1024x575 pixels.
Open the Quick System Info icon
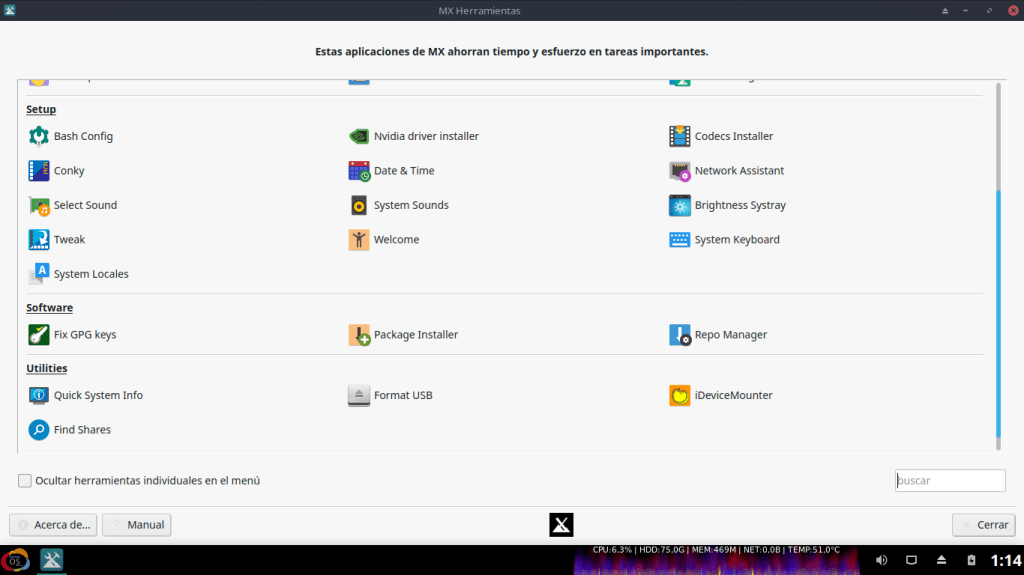pyautogui.click(x=39, y=395)
